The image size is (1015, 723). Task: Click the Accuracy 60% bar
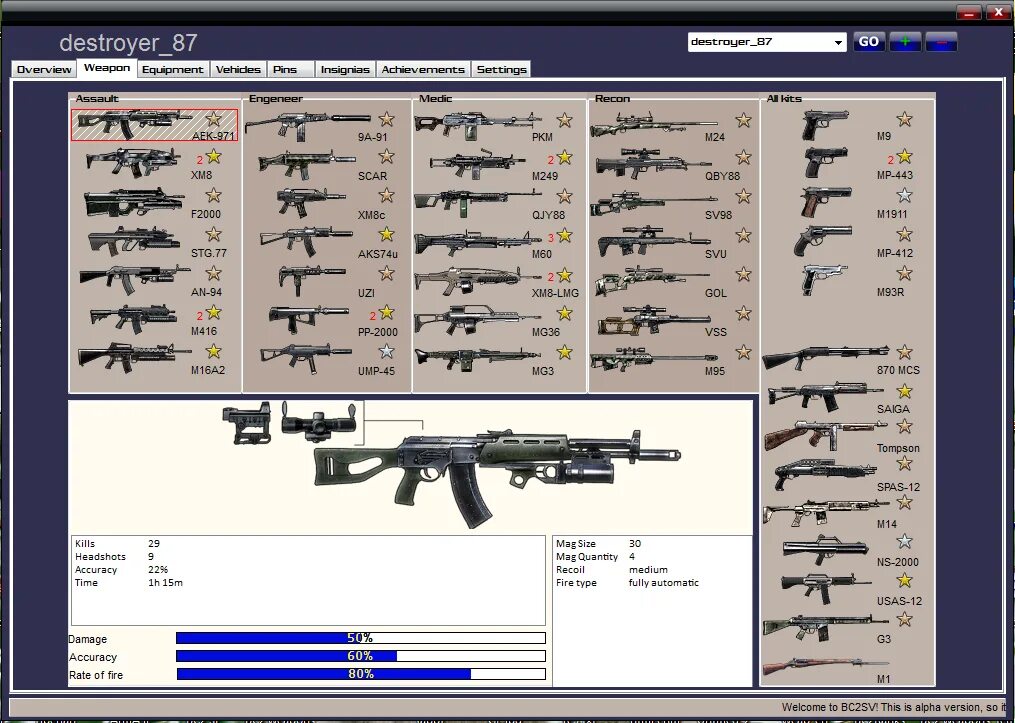[x=361, y=656]
